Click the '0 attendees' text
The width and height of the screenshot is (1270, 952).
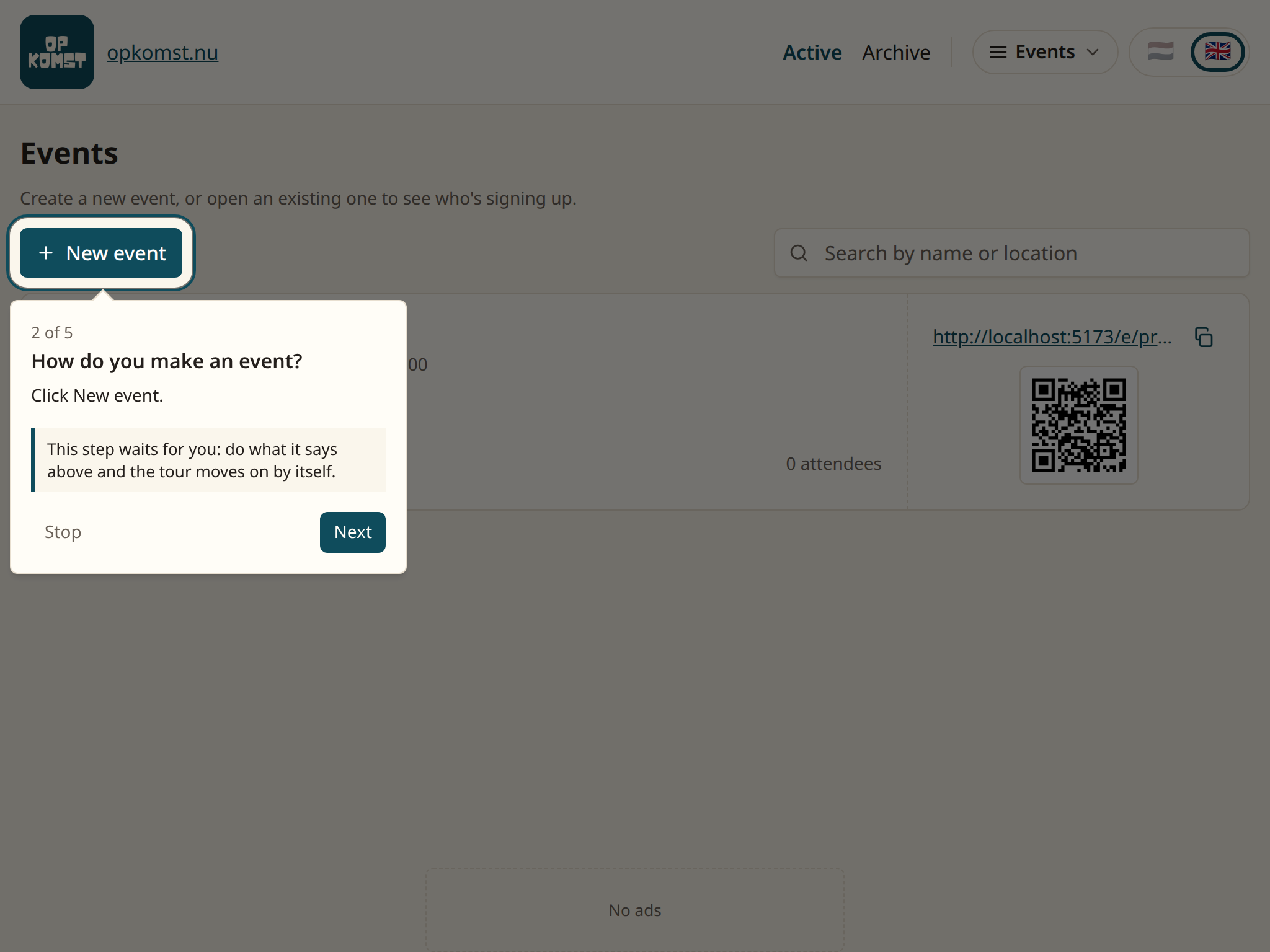(x=833, y=464)
